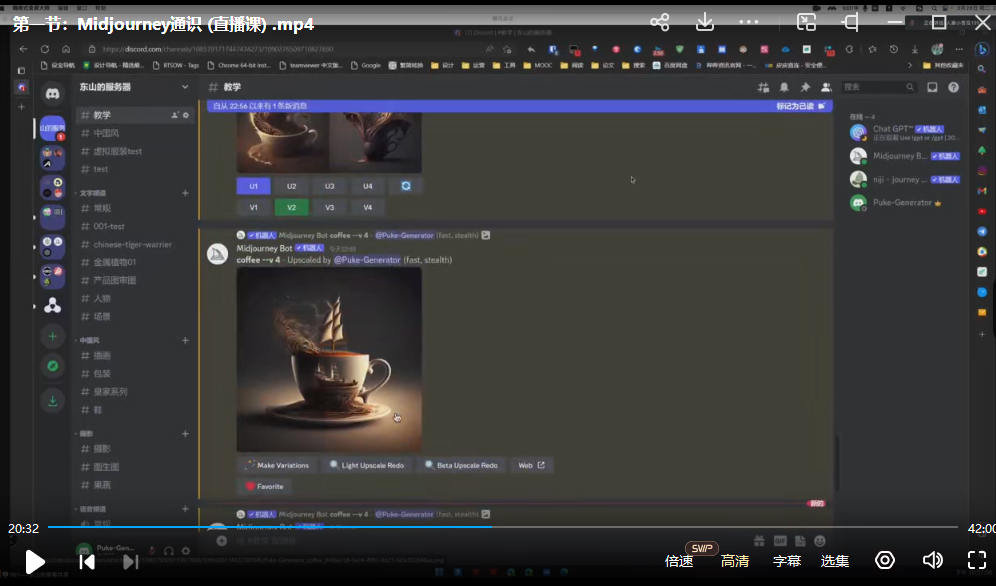Open the 高清 quality selector
Viewport: 996px width, 586px height.
point(735,561)
